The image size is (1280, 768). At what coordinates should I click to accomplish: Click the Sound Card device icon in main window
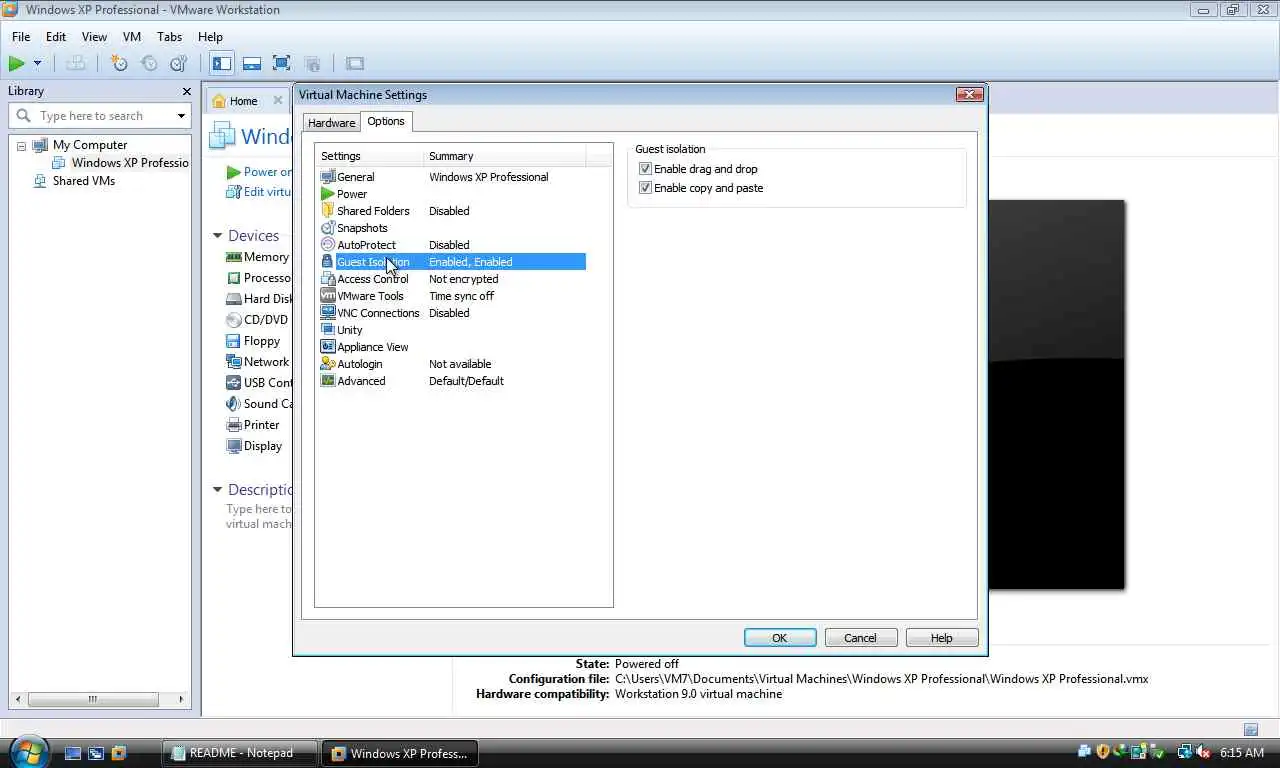(x=234, y=404)
